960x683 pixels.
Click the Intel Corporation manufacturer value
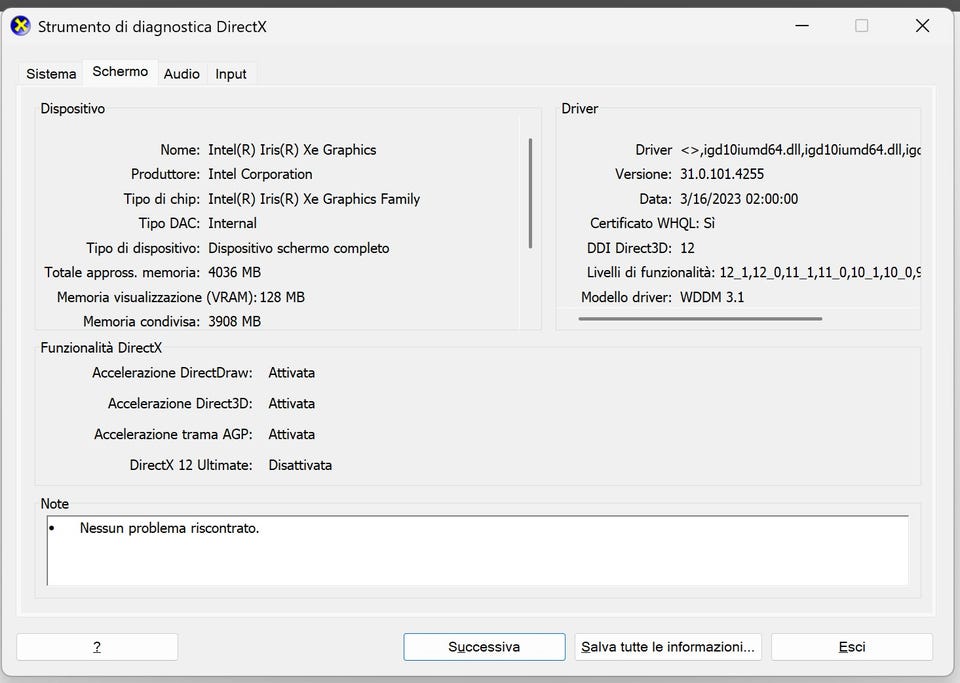pos(260,174)
